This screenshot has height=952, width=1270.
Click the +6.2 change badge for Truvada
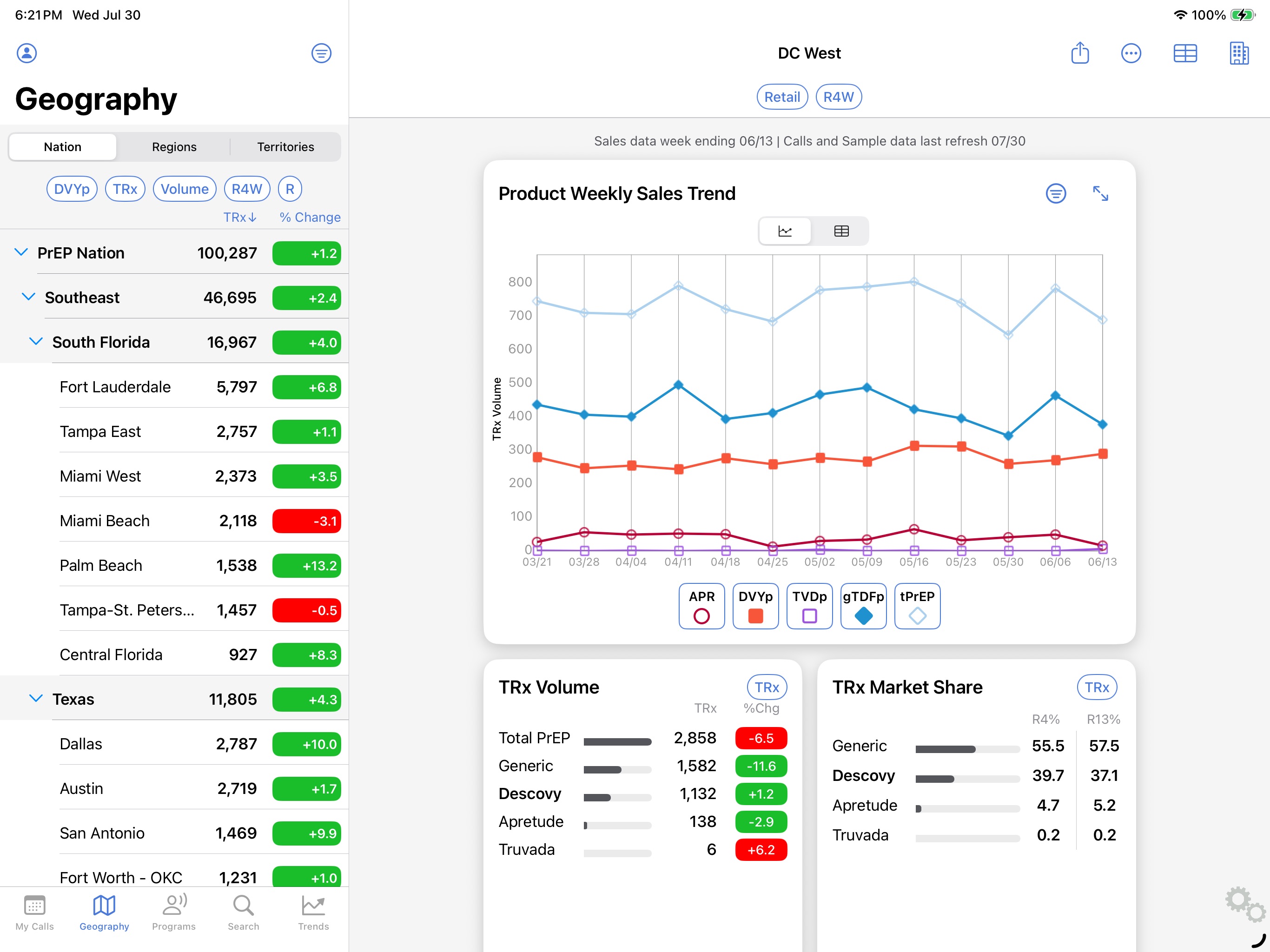[x=761, y=850]
